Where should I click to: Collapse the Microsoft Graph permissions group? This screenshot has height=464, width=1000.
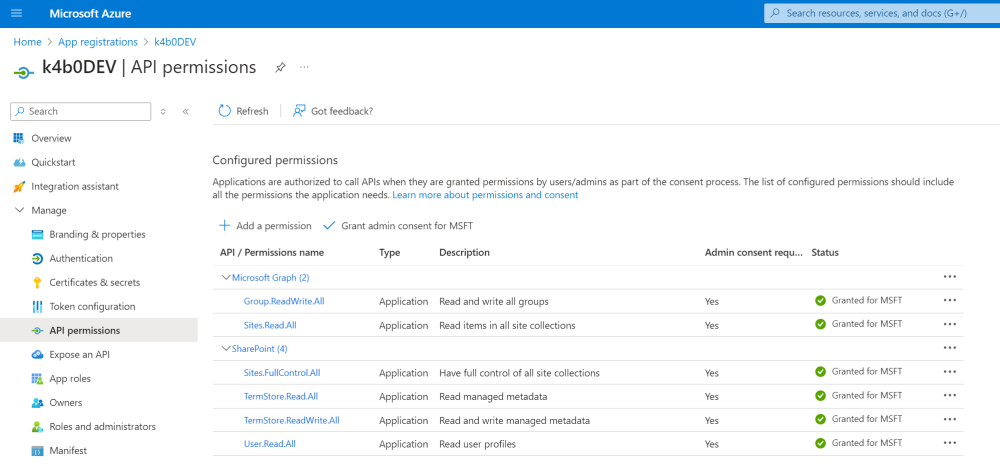click(226, 277)
